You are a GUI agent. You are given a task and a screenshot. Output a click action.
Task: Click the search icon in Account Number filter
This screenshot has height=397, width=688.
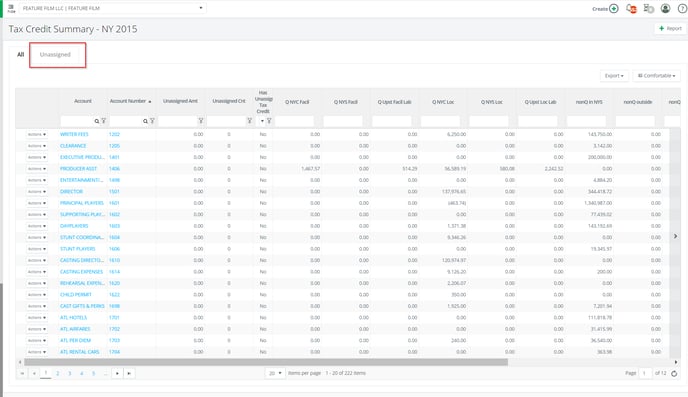(x=145, y=121)
